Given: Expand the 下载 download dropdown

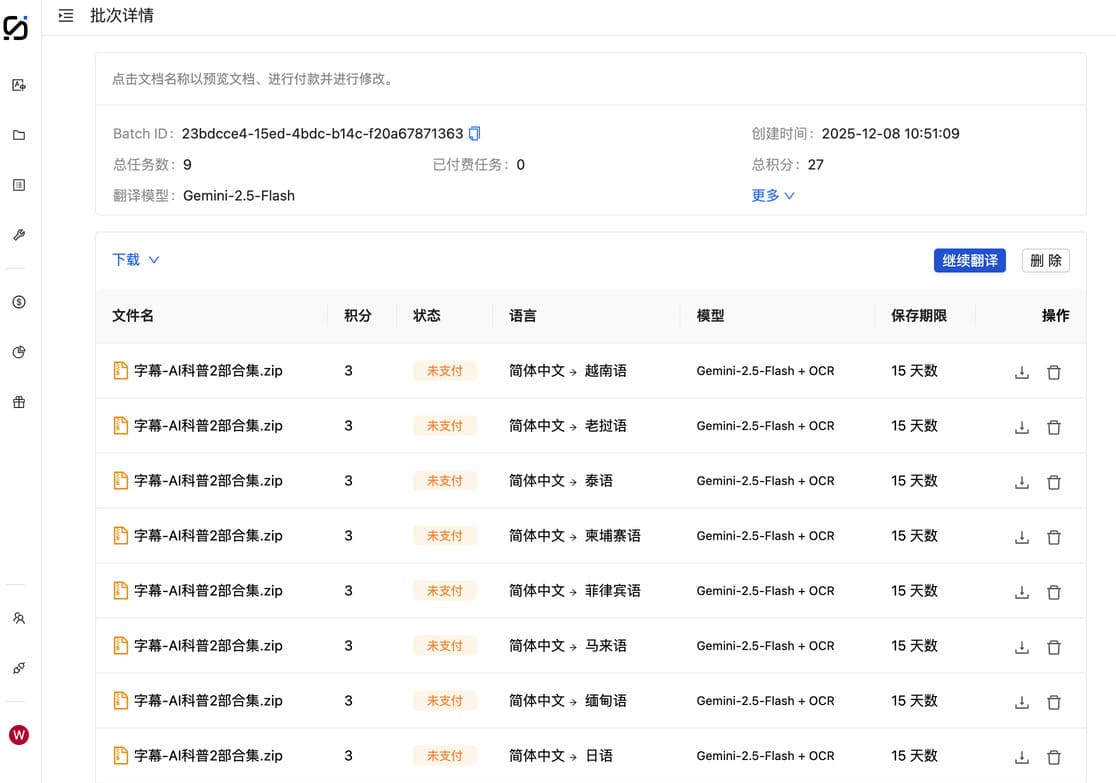Looking at the screenshot, I should 136,259.
